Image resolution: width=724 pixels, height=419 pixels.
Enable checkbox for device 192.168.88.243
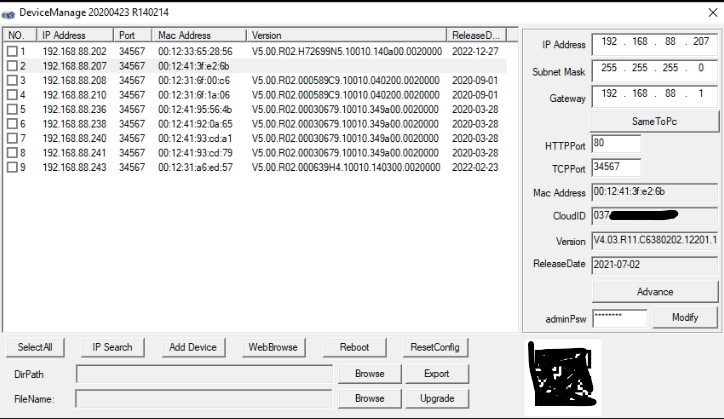(x=12, y=168)
